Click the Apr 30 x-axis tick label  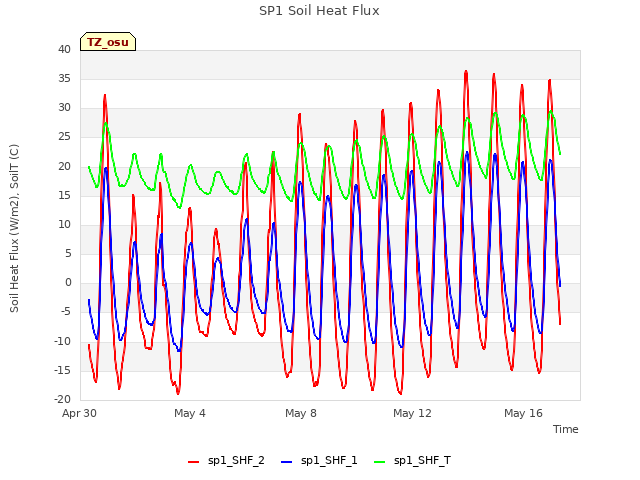[79, 413]
